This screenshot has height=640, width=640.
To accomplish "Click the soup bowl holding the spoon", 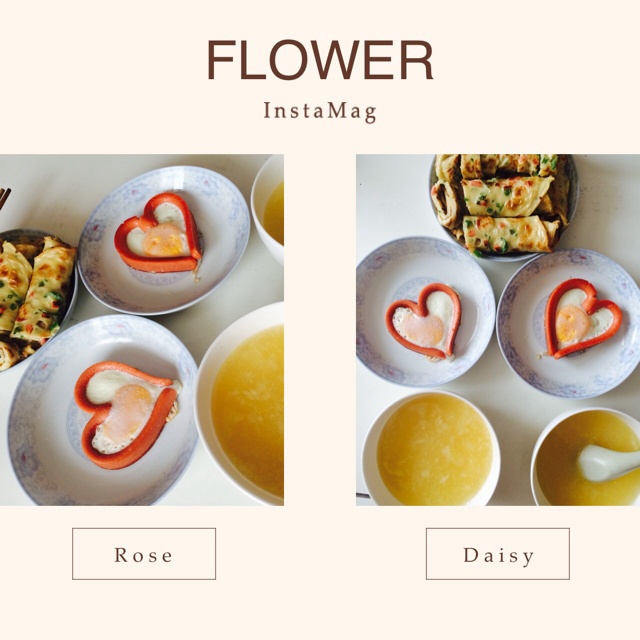I will (x=586, y=457).
